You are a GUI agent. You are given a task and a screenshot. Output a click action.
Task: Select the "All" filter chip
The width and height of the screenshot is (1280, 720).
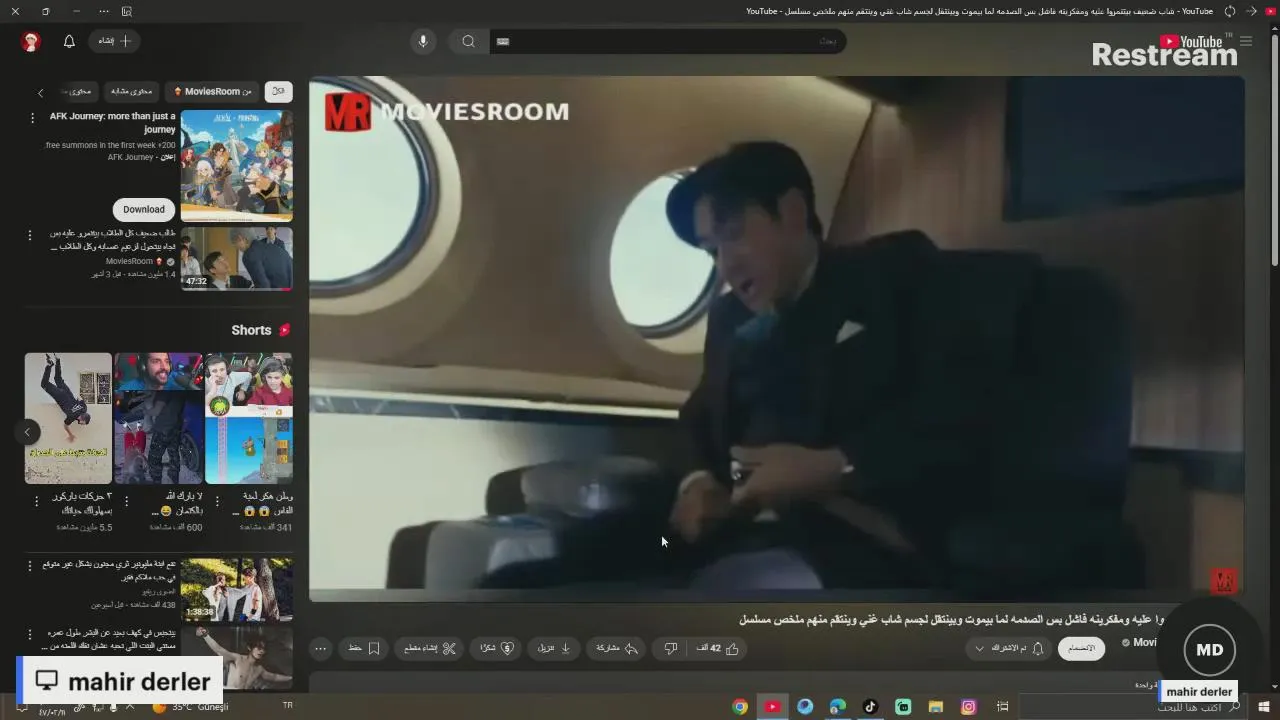(x=278, y=91)
